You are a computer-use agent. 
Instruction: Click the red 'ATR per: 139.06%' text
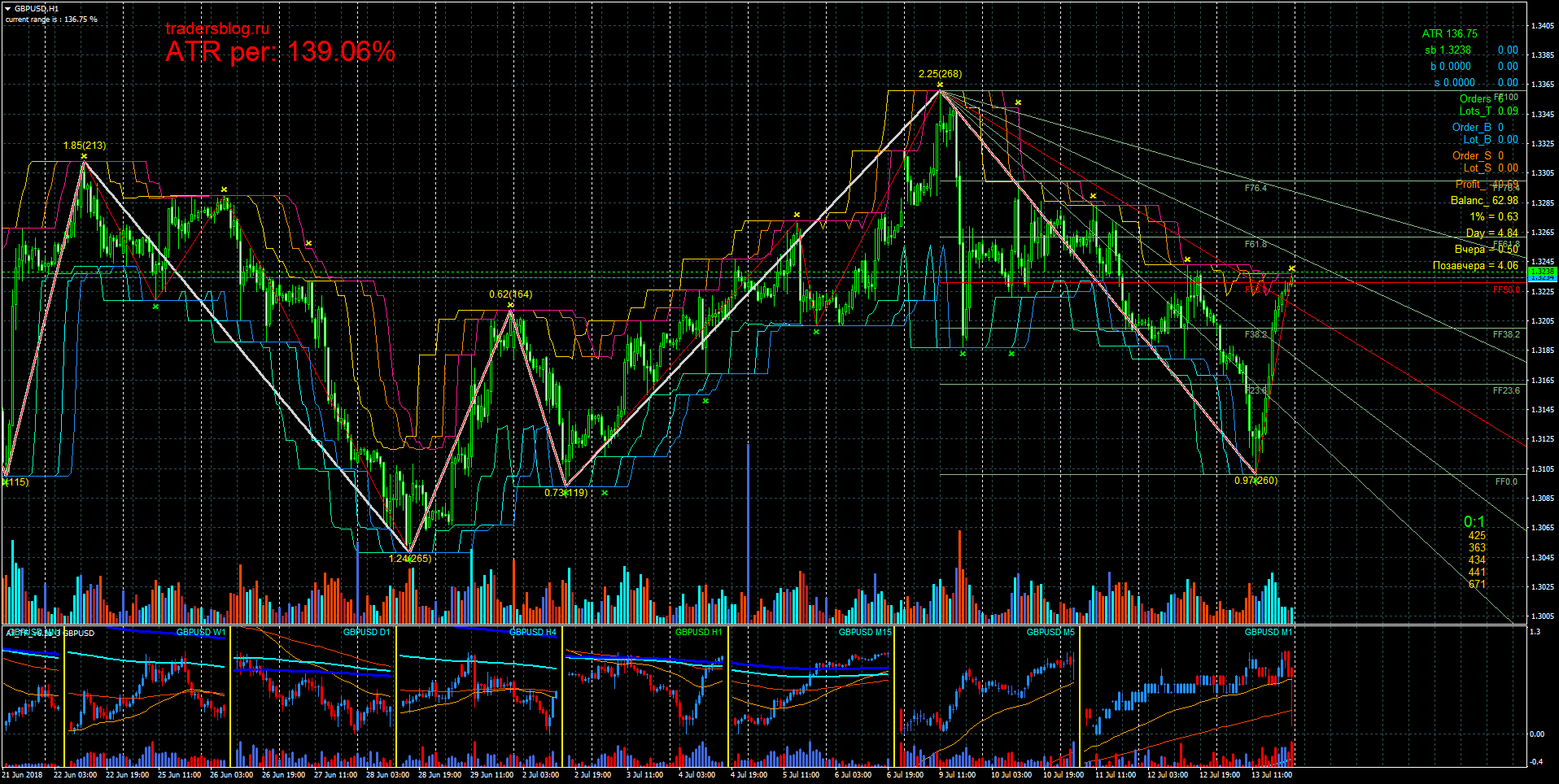tap(281, 52)
